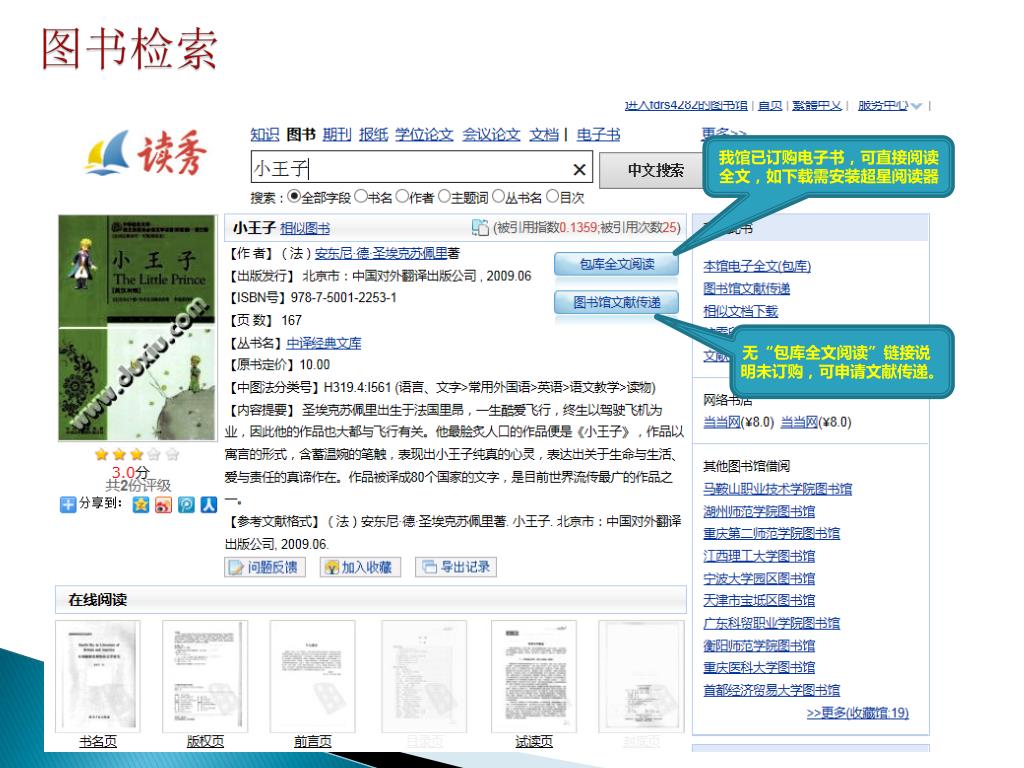Open sidebar 图书馆文献传递 link
The height and width of the screenshot is (768, 1024).
click(x=746, y=288)
